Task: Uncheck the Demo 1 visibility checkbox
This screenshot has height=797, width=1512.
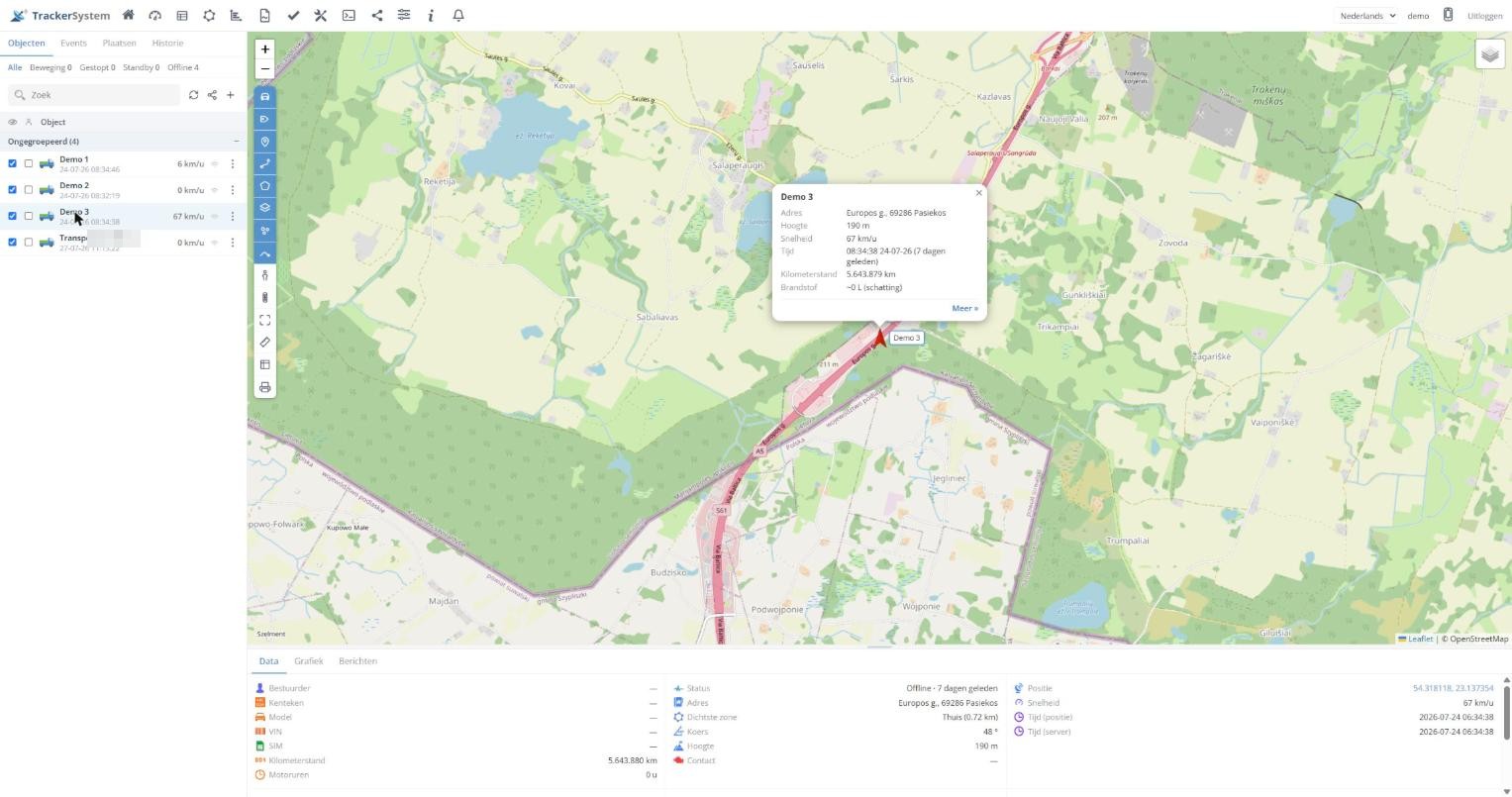Action: [13, 163]
